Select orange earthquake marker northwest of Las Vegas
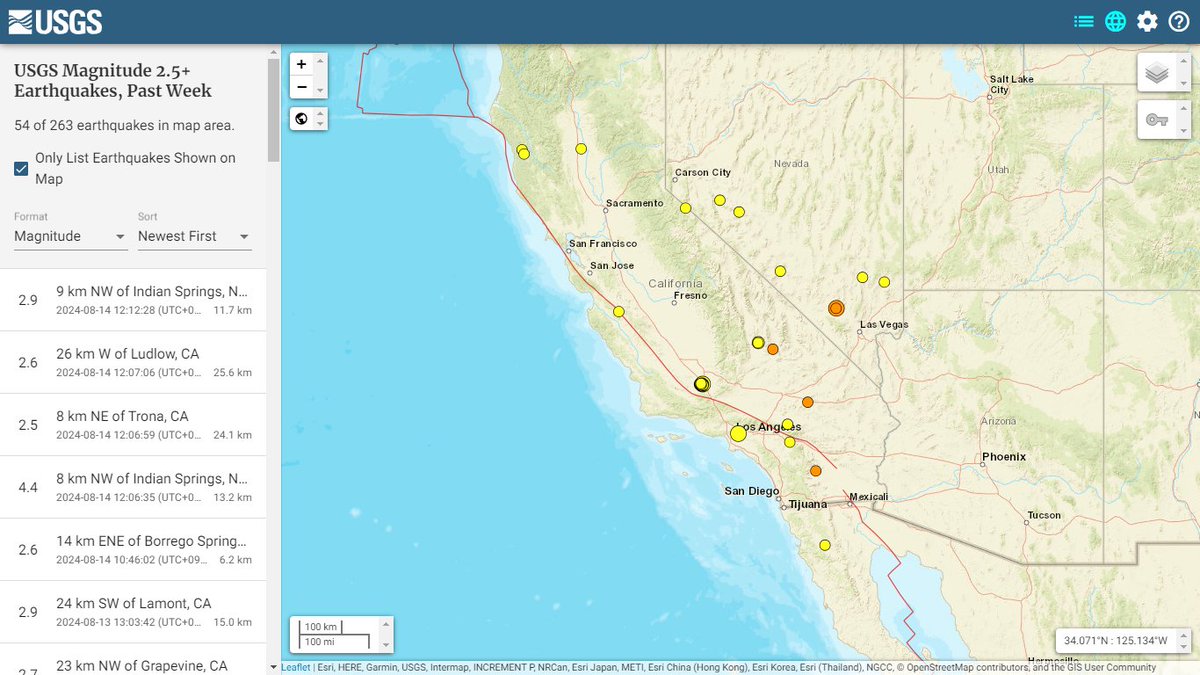Image resolution: width=1200 pixels, height=675 pixels. point(836,309)
